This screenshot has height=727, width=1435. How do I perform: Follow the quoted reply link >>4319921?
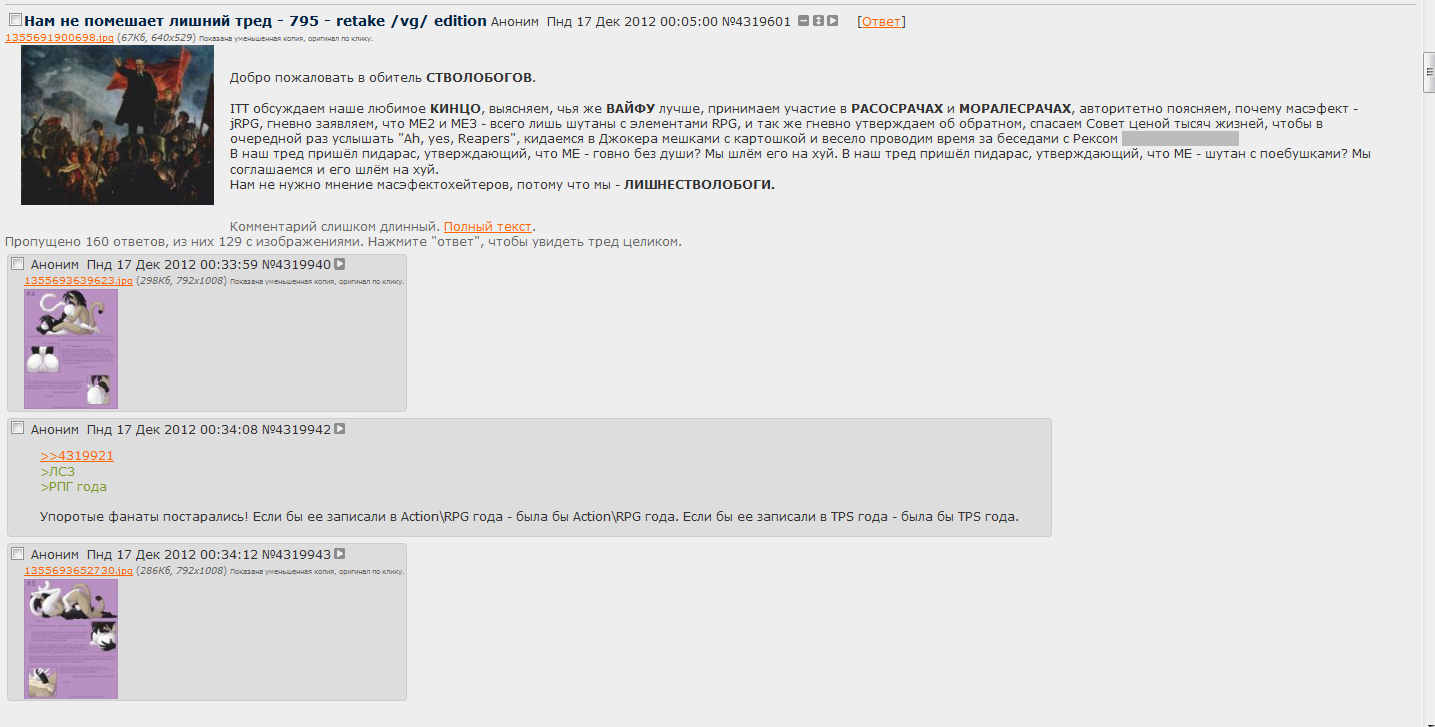[77, 455]
